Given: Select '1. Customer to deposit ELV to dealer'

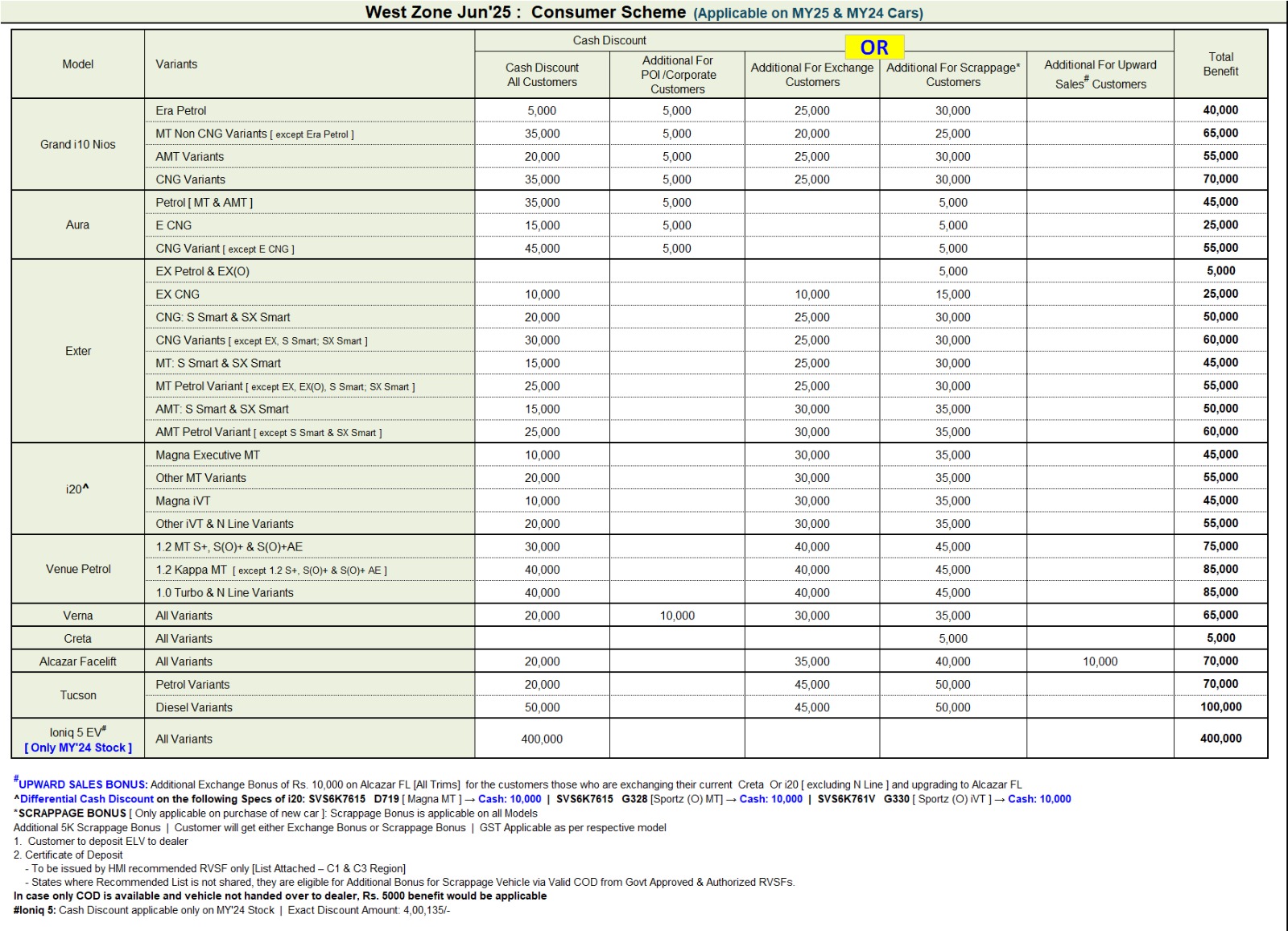Looking at the screenshot, I should click(x=101, y=842).
